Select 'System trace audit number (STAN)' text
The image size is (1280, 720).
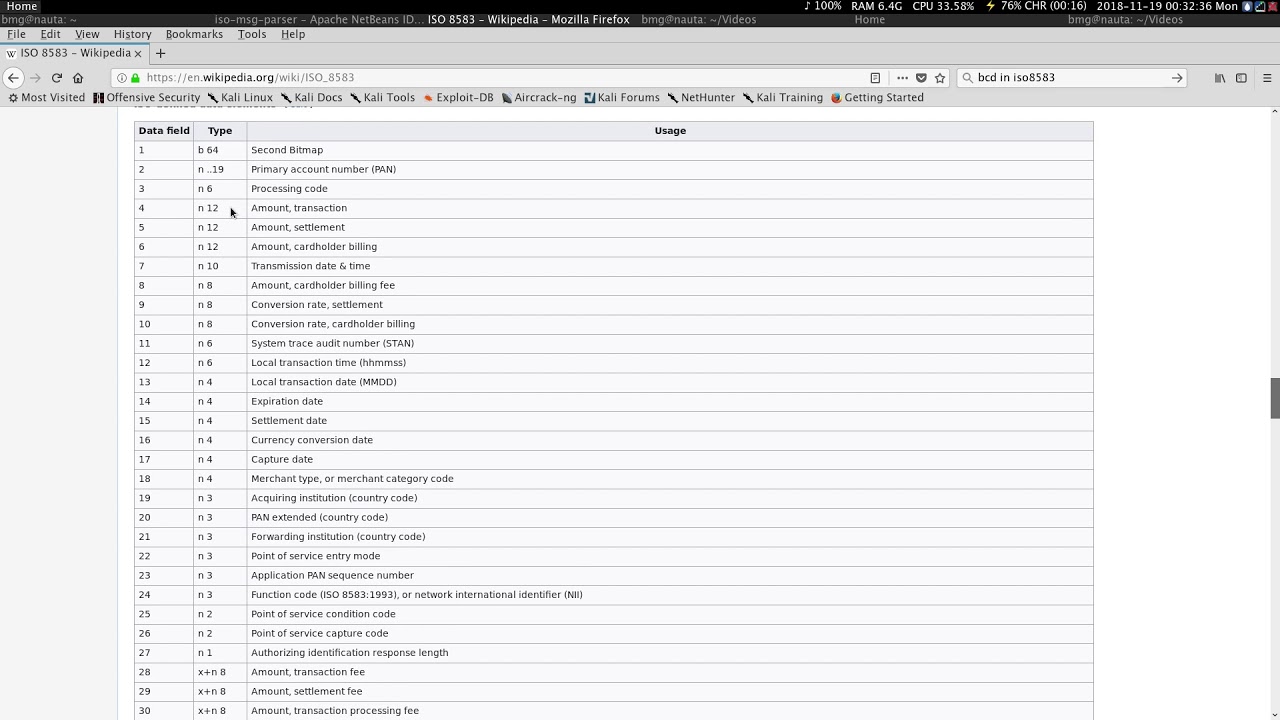(332, 343)
